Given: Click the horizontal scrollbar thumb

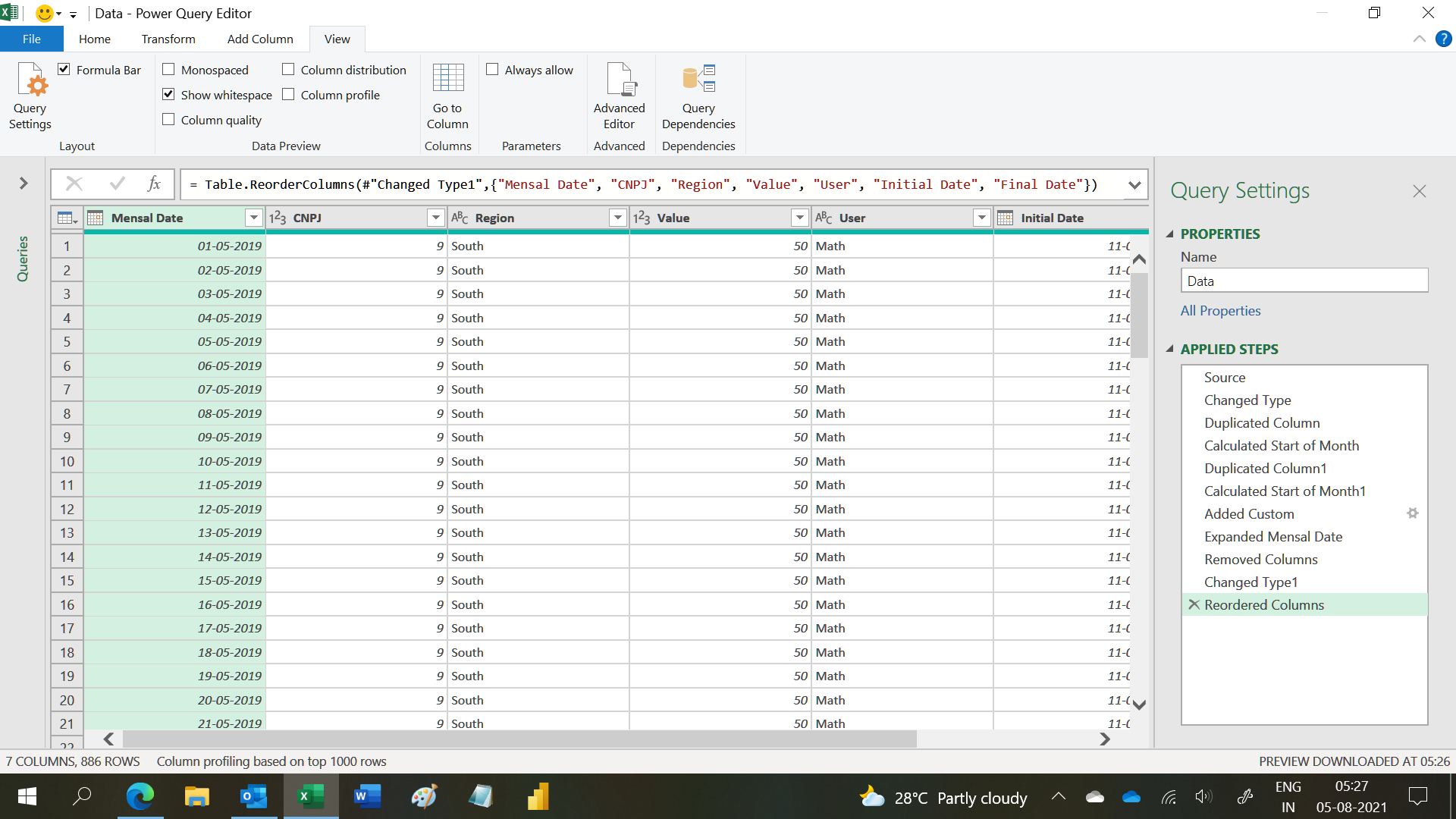Looking at the screenshot, I should (519, 739).
